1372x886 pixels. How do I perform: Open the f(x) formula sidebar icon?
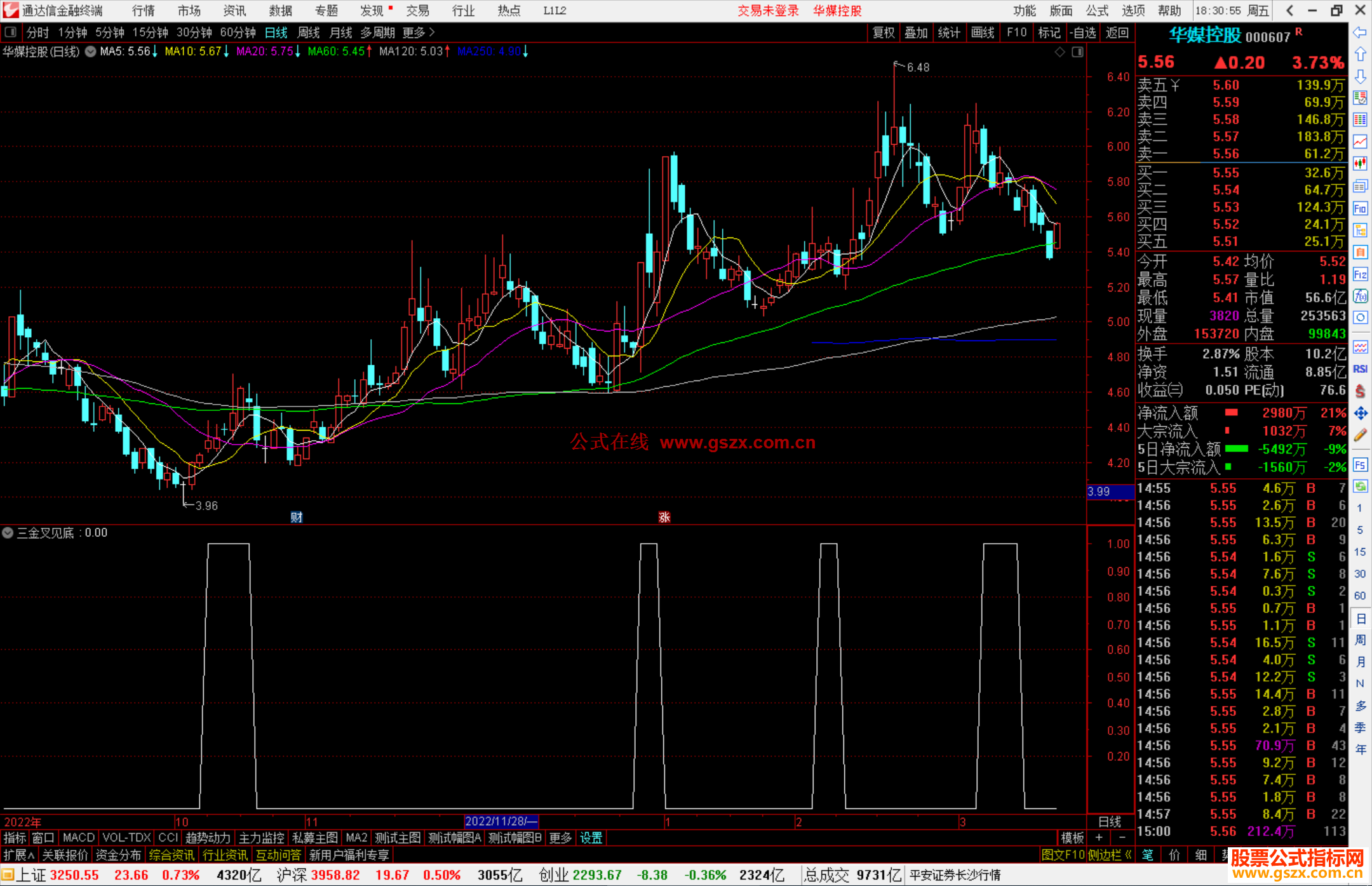(1360, 296)
